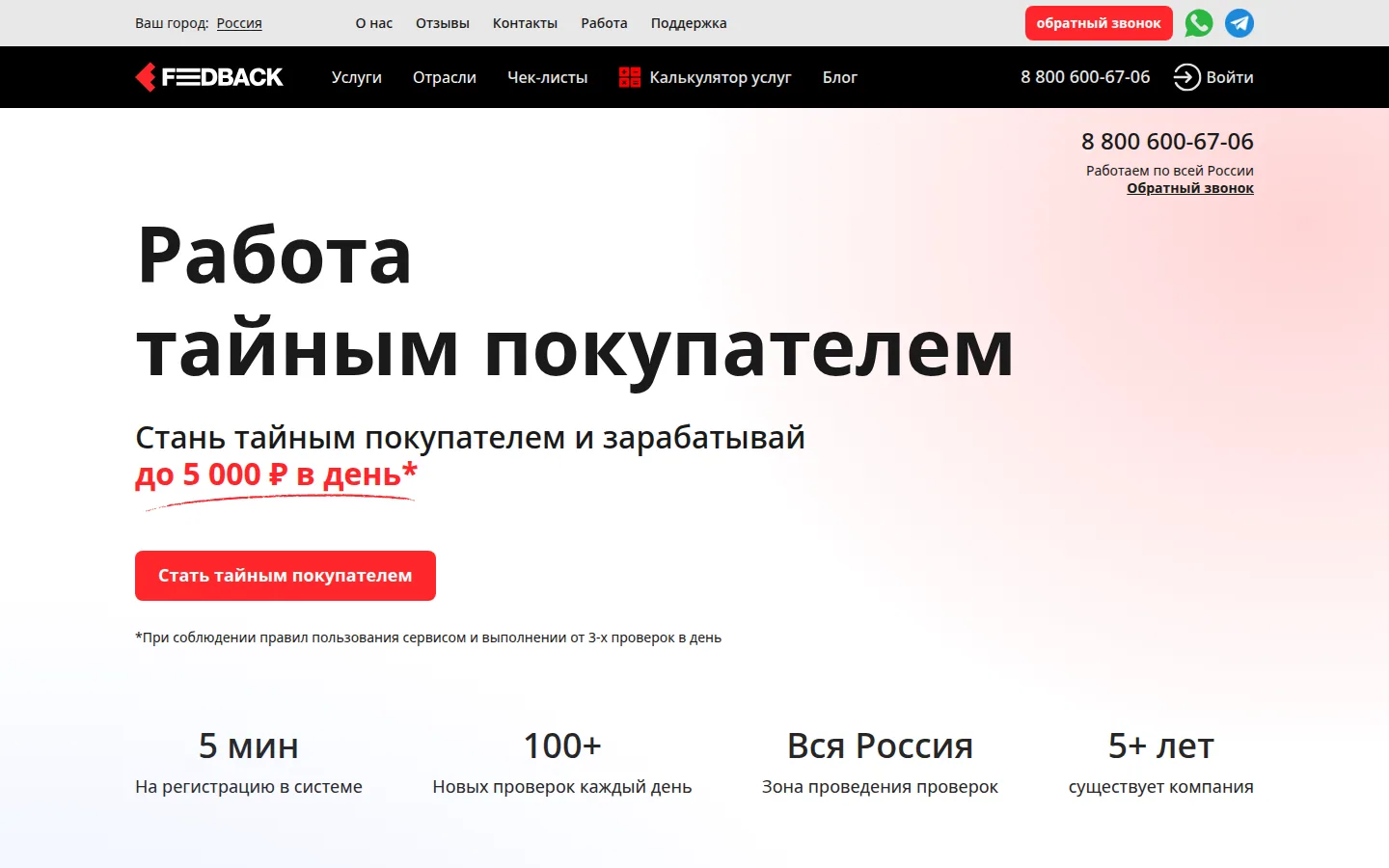Click 'На регистрацию в системе' caption
This screenshot has height=868, width=1389.
[249, 787]
